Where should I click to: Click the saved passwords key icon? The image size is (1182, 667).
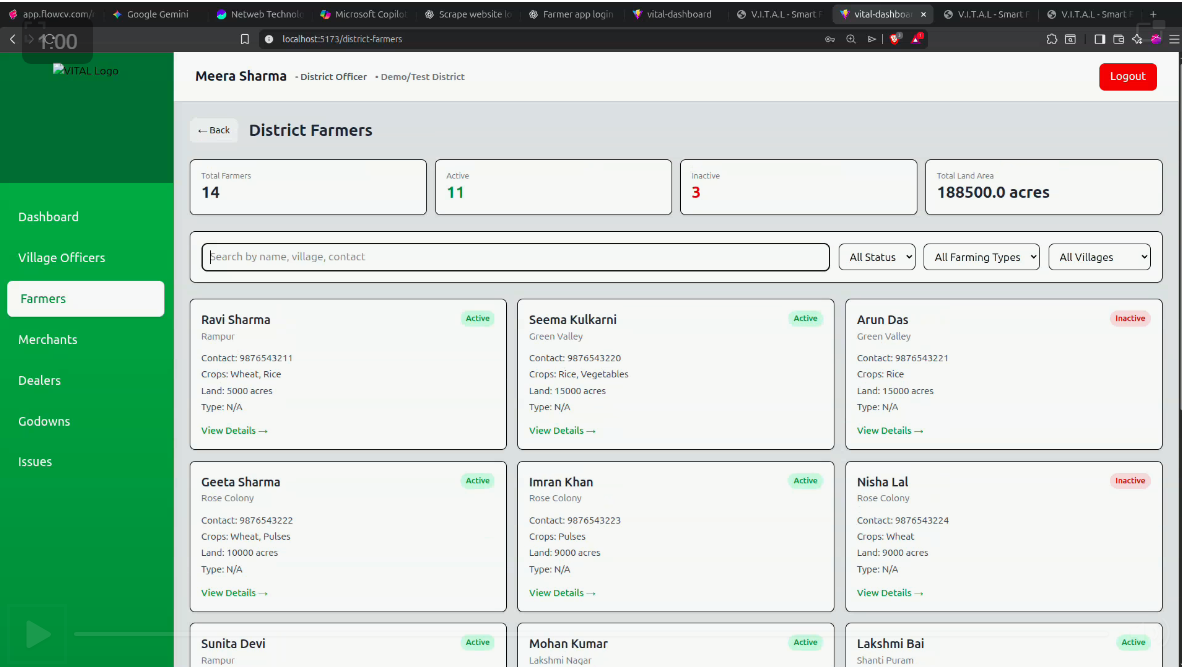click(x=830, y=39)
